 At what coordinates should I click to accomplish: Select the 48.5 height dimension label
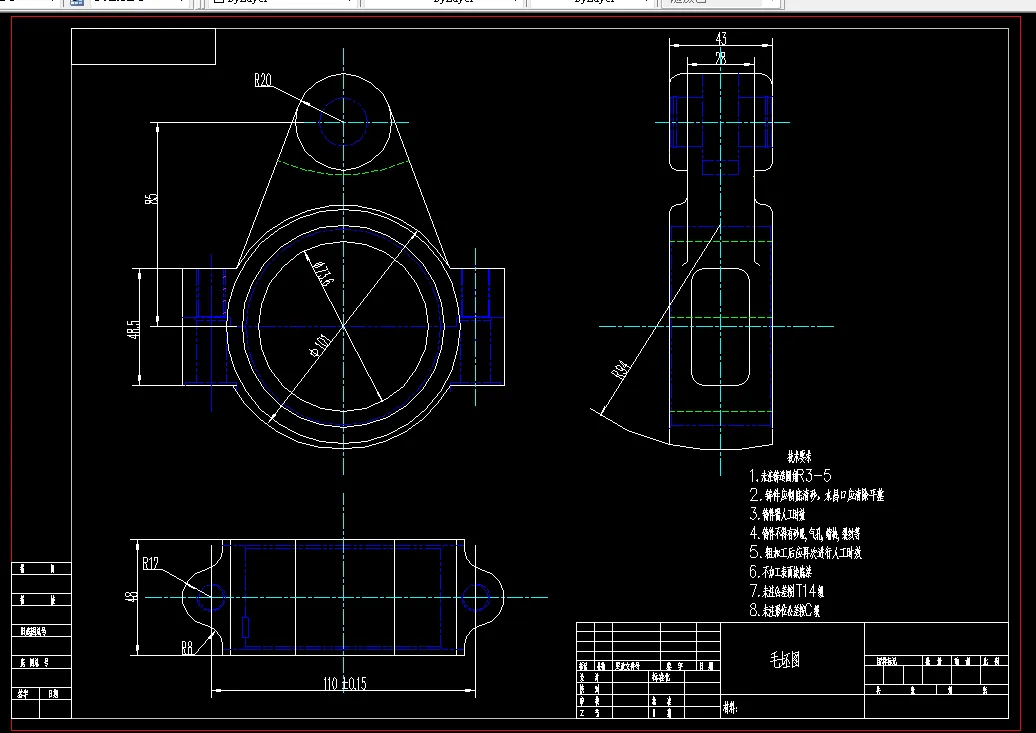(133, 330)
